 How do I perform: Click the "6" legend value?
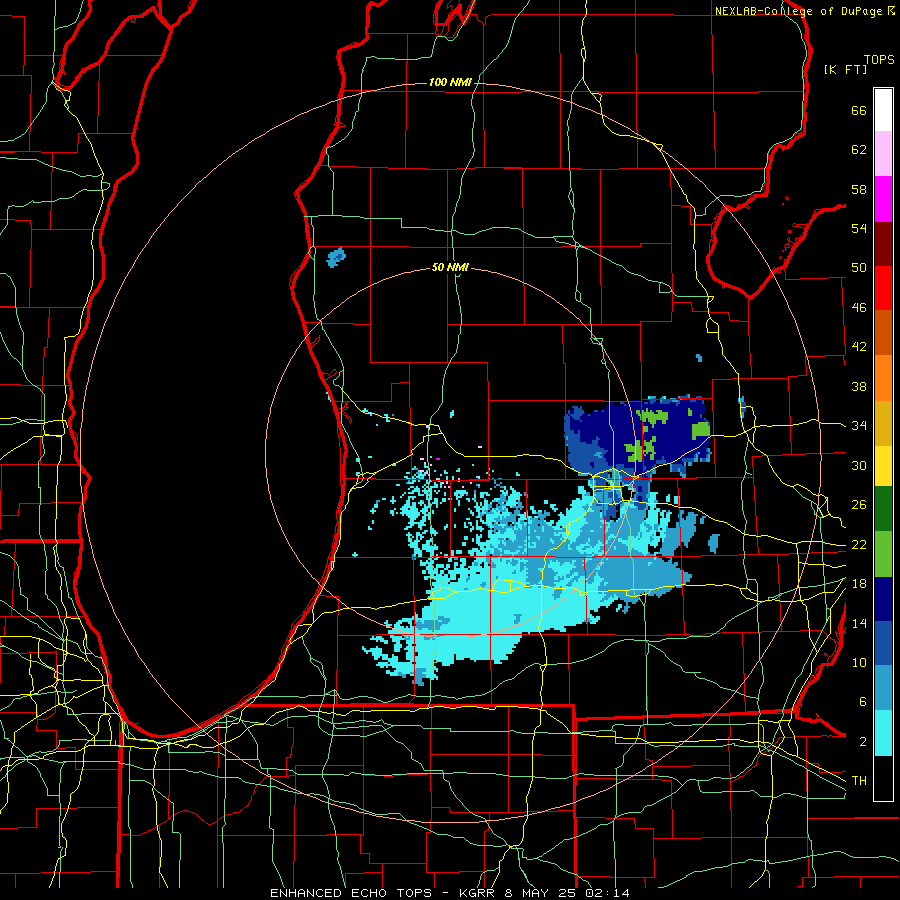click(x=863, y=702)
